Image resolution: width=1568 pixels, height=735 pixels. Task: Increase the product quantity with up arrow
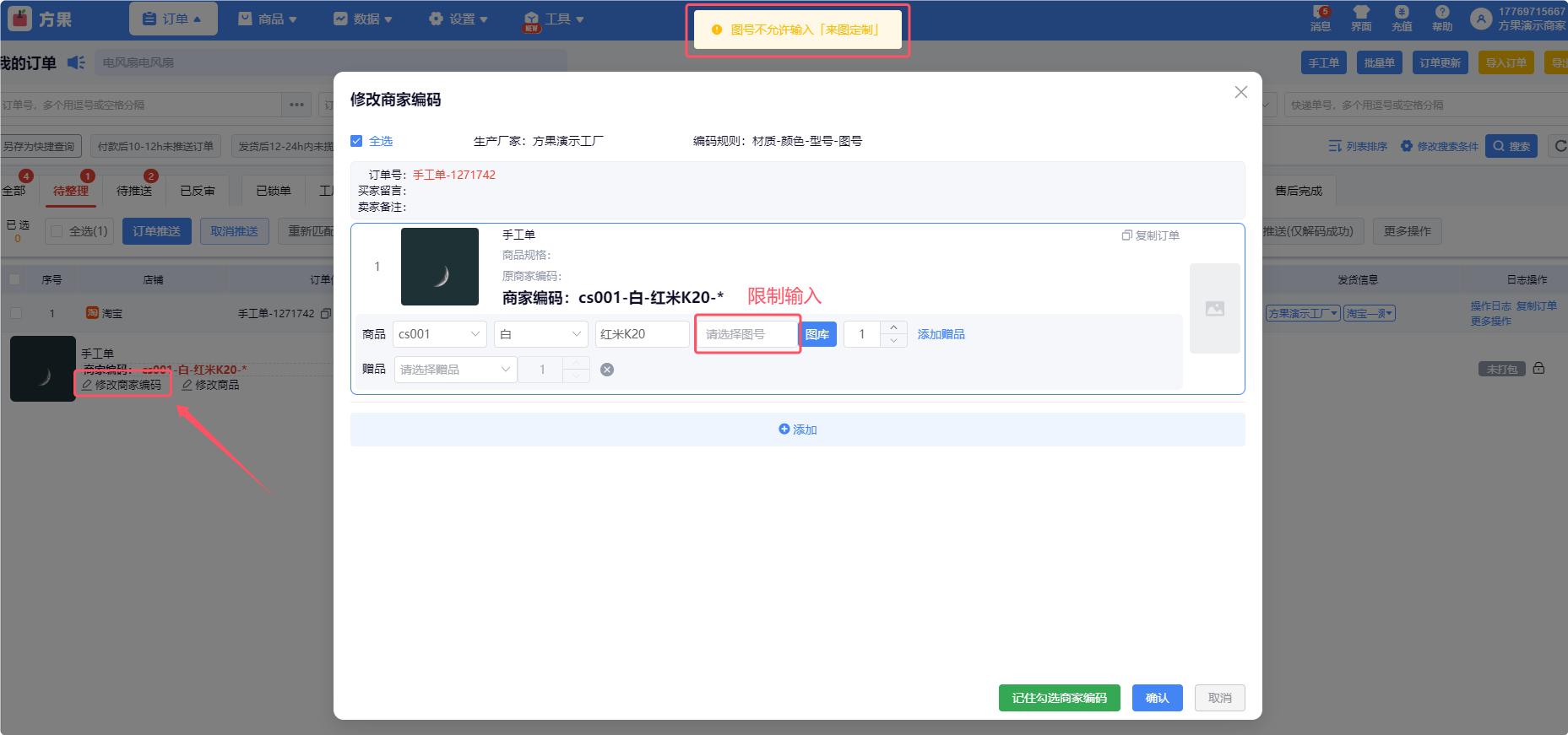pyautogui.click(x=893, y=327)
